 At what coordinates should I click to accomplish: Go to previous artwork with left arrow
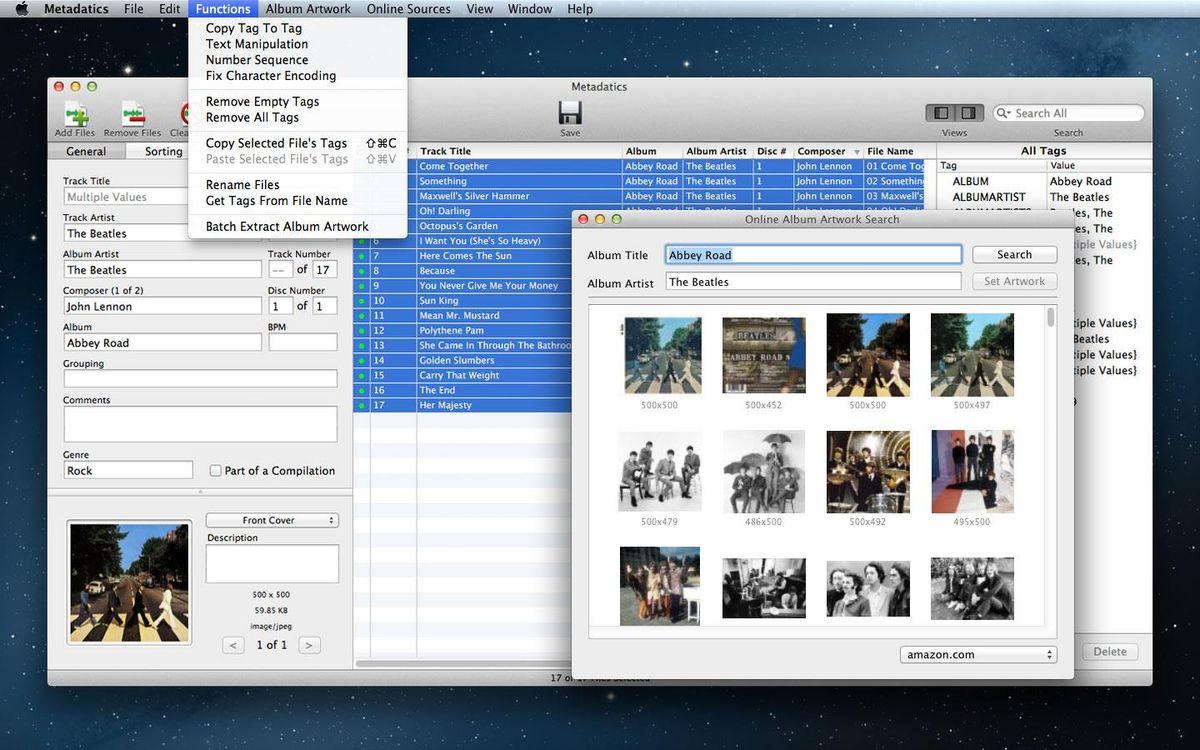point(234,645)
